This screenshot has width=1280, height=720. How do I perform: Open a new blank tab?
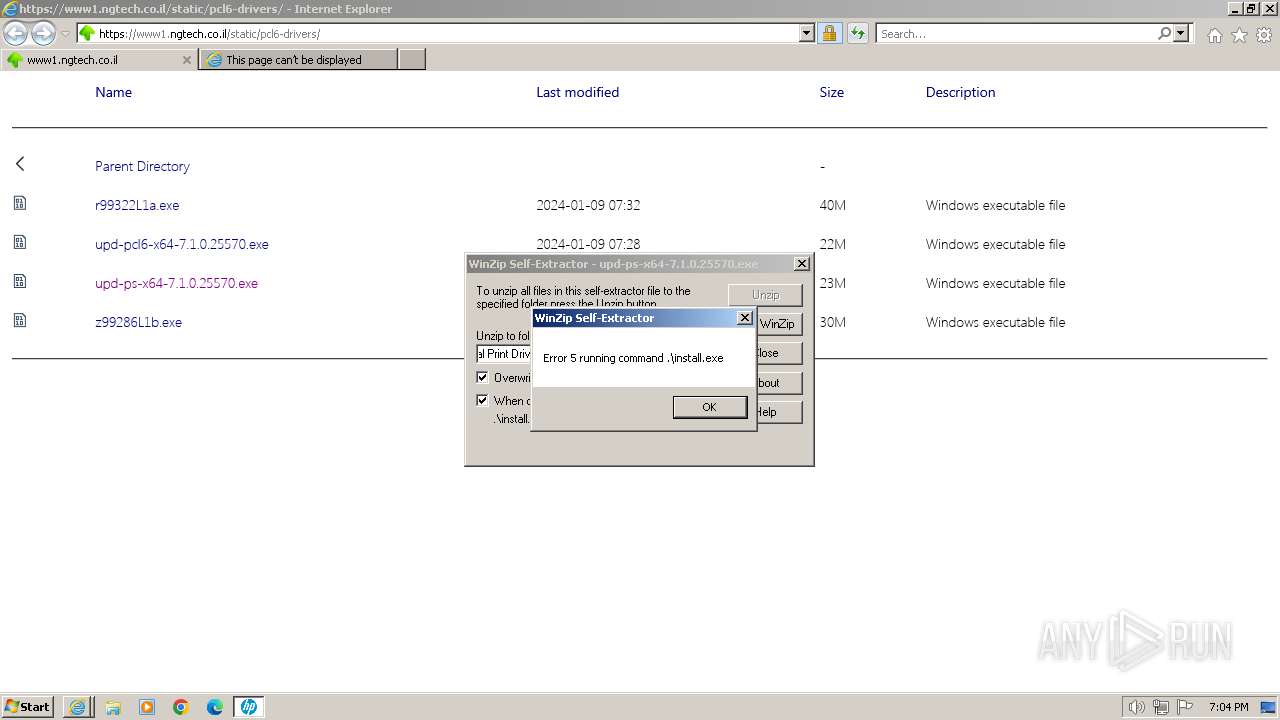click(412, 60)
